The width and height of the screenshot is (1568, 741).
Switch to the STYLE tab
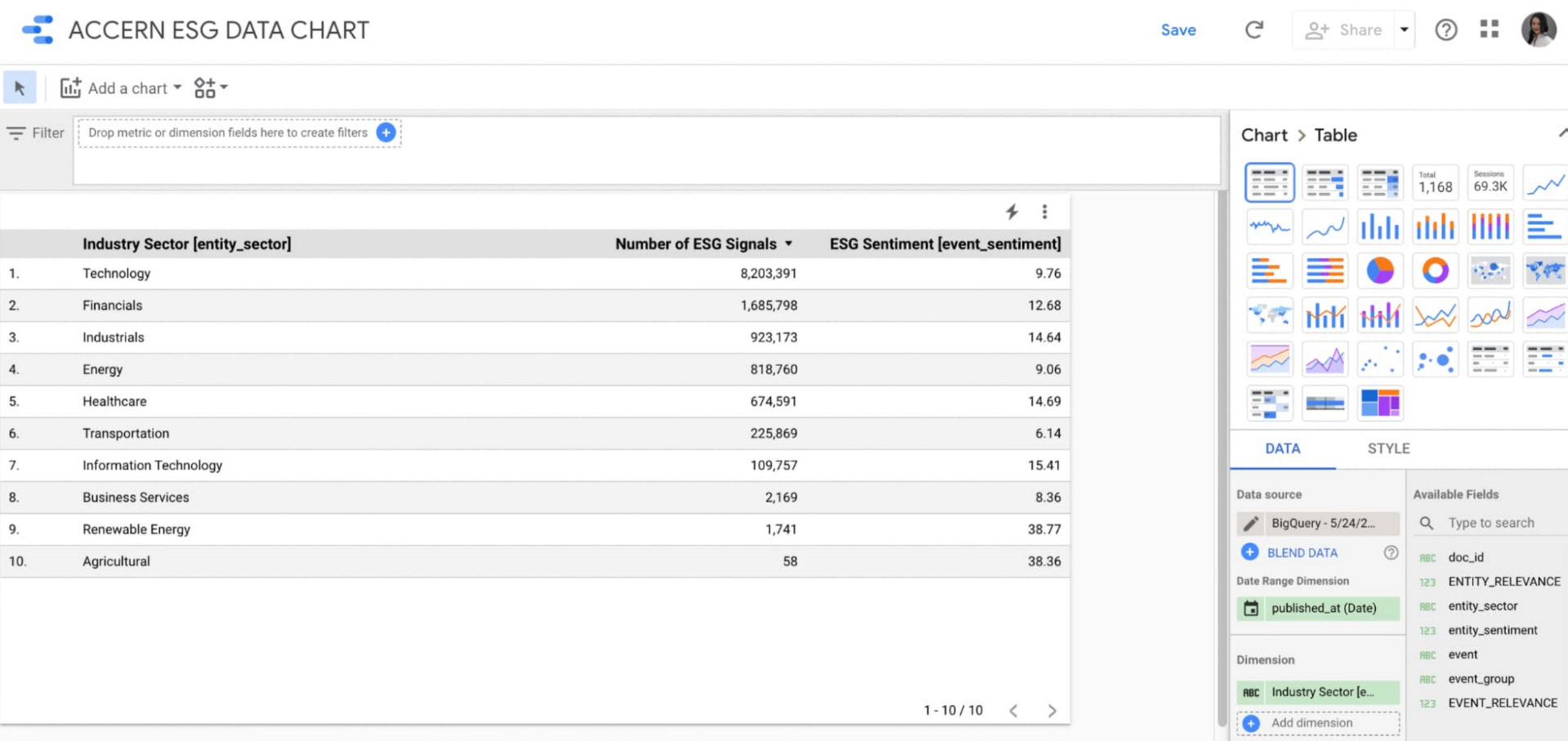1388,449
